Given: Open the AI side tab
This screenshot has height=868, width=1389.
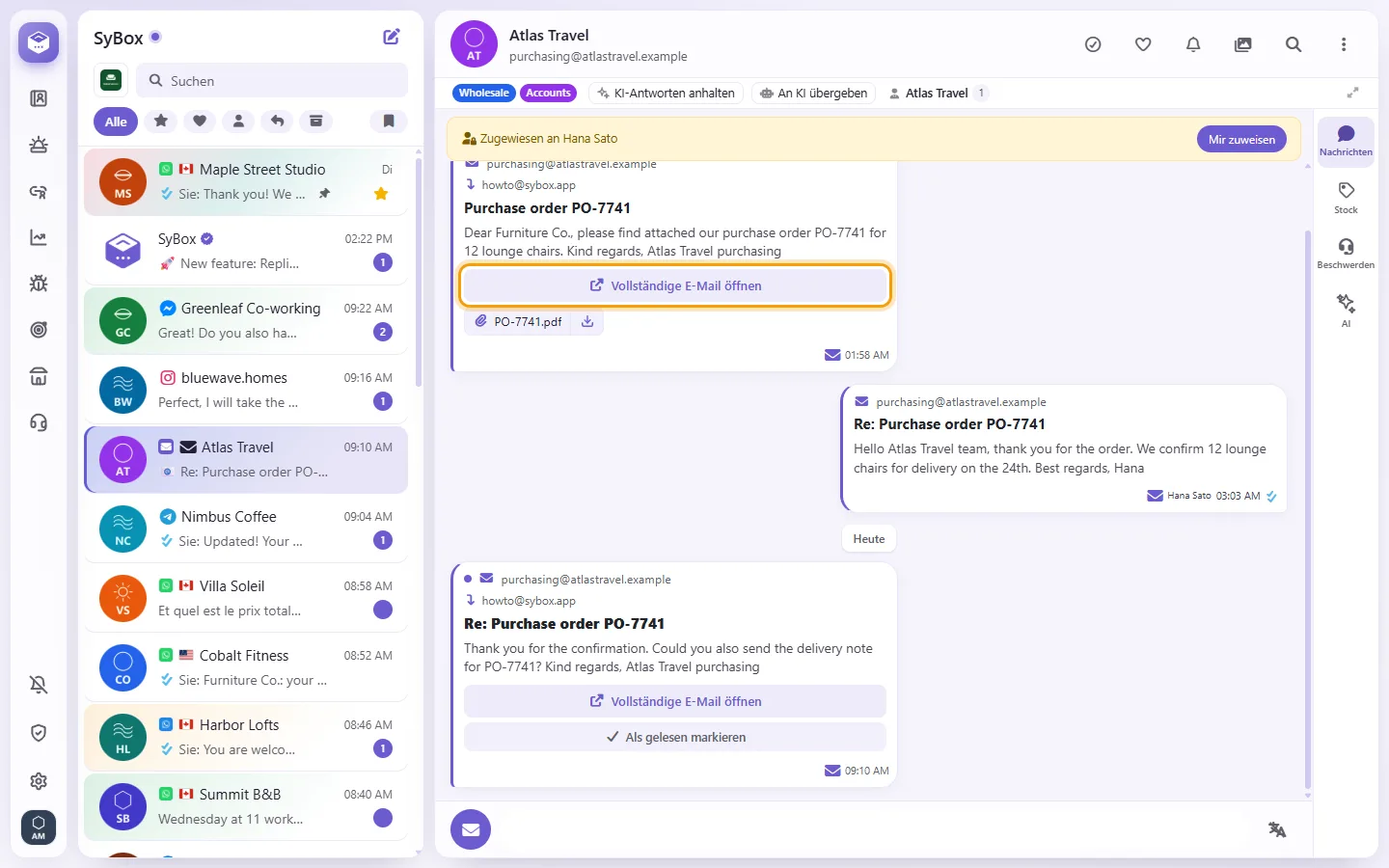Looking at the screenshot, I should [1346, 311].
